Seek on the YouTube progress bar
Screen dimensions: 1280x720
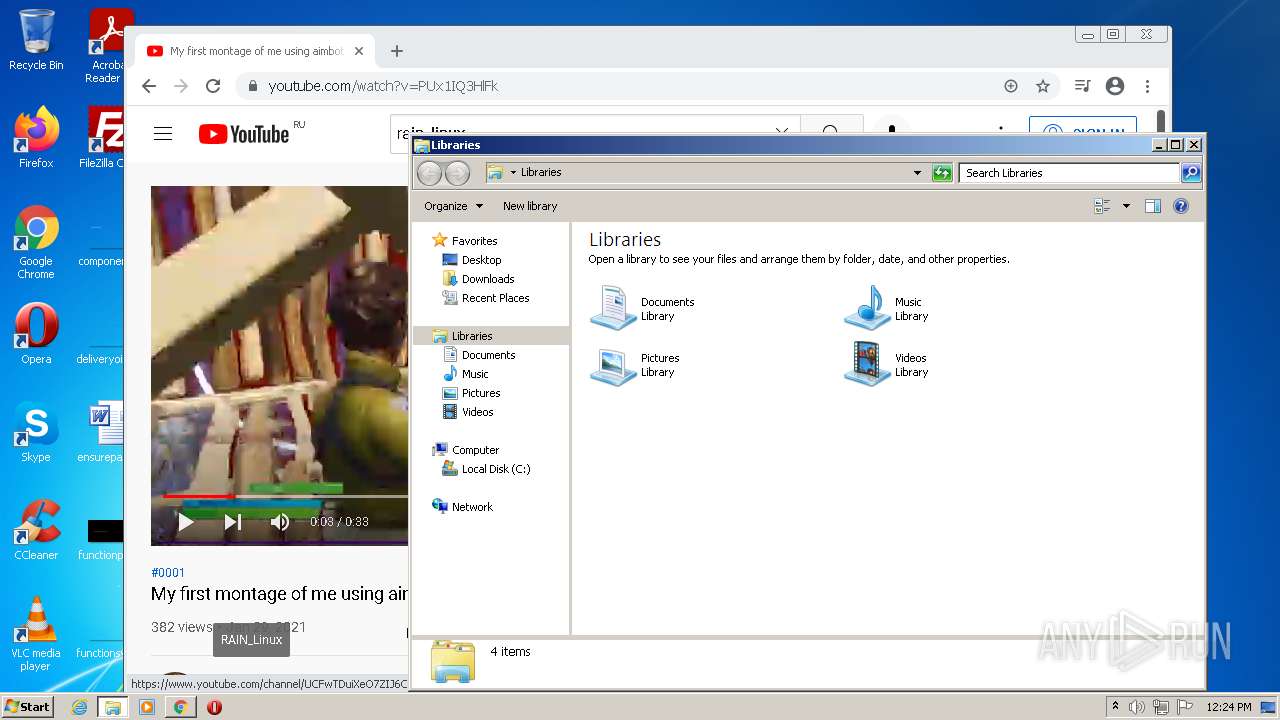pyautogui.click(x=285, y=496)
